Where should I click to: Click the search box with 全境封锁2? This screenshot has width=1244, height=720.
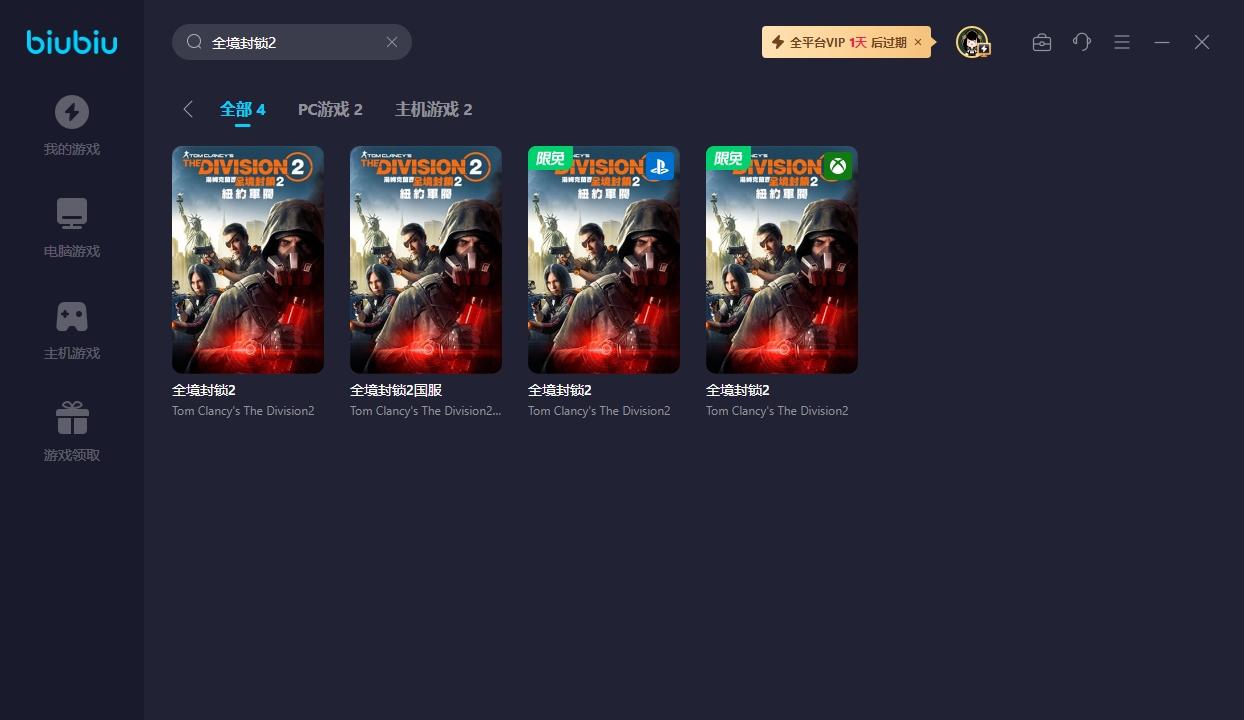[290, 42]
